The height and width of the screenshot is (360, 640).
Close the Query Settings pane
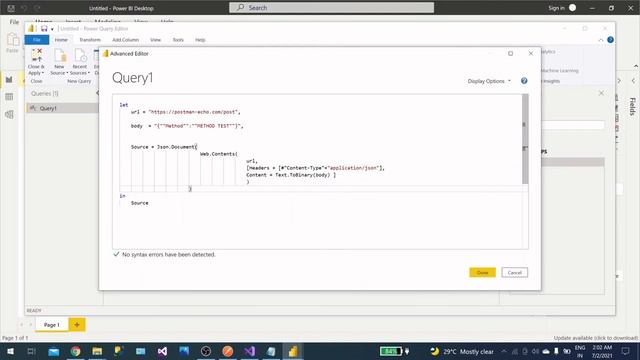[x=601, y=93]
